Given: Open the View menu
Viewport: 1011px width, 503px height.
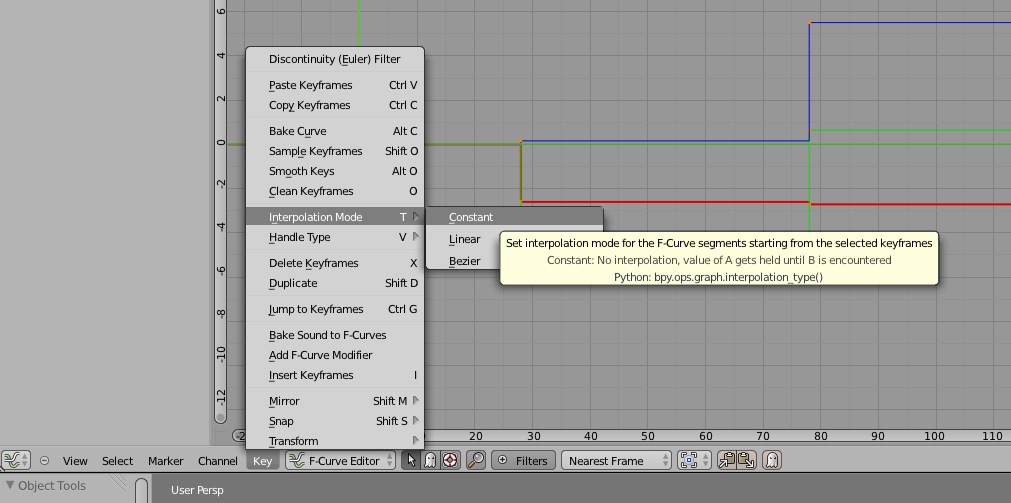Looking at the screenshot, I should [75, 461].
